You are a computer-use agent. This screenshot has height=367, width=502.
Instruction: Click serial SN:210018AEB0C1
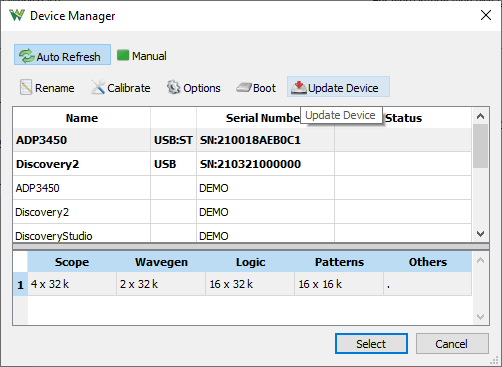tap(250, 140)
